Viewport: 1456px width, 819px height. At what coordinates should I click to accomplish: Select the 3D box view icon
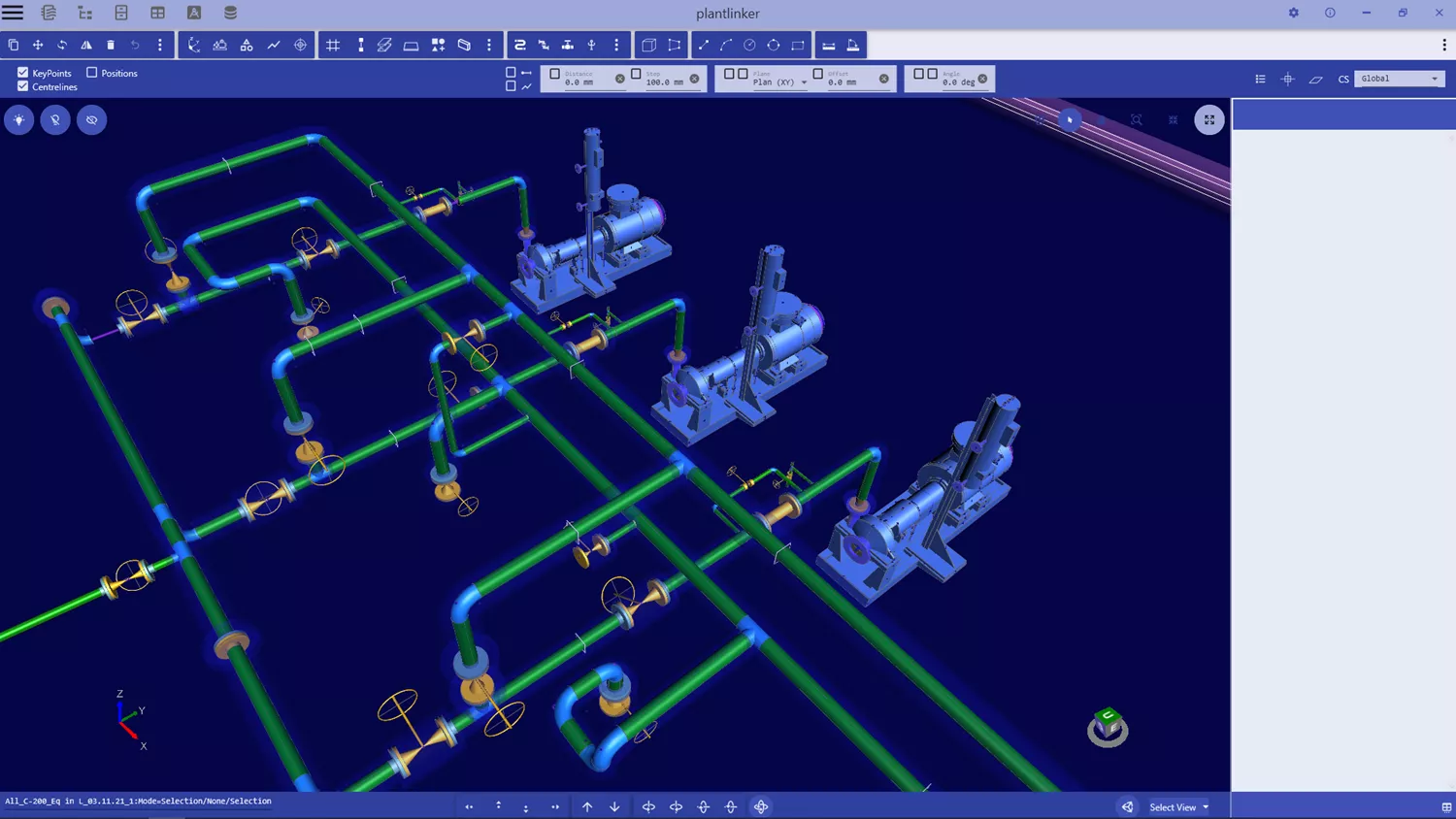coord(648,45)
